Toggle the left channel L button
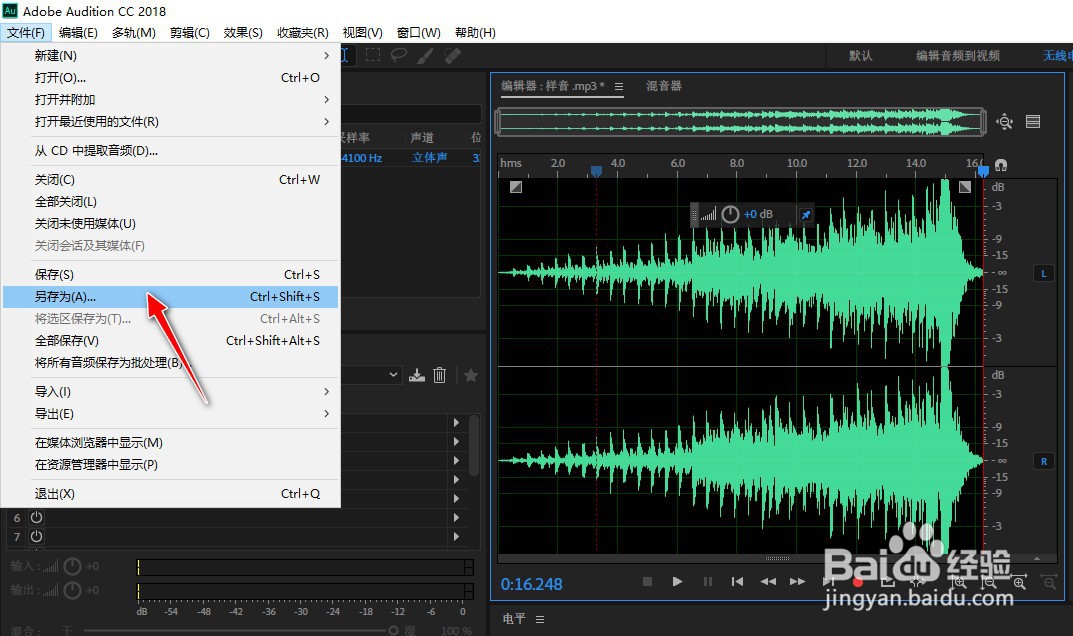This screenshot has width=1073, height=636. [1044, 273]
